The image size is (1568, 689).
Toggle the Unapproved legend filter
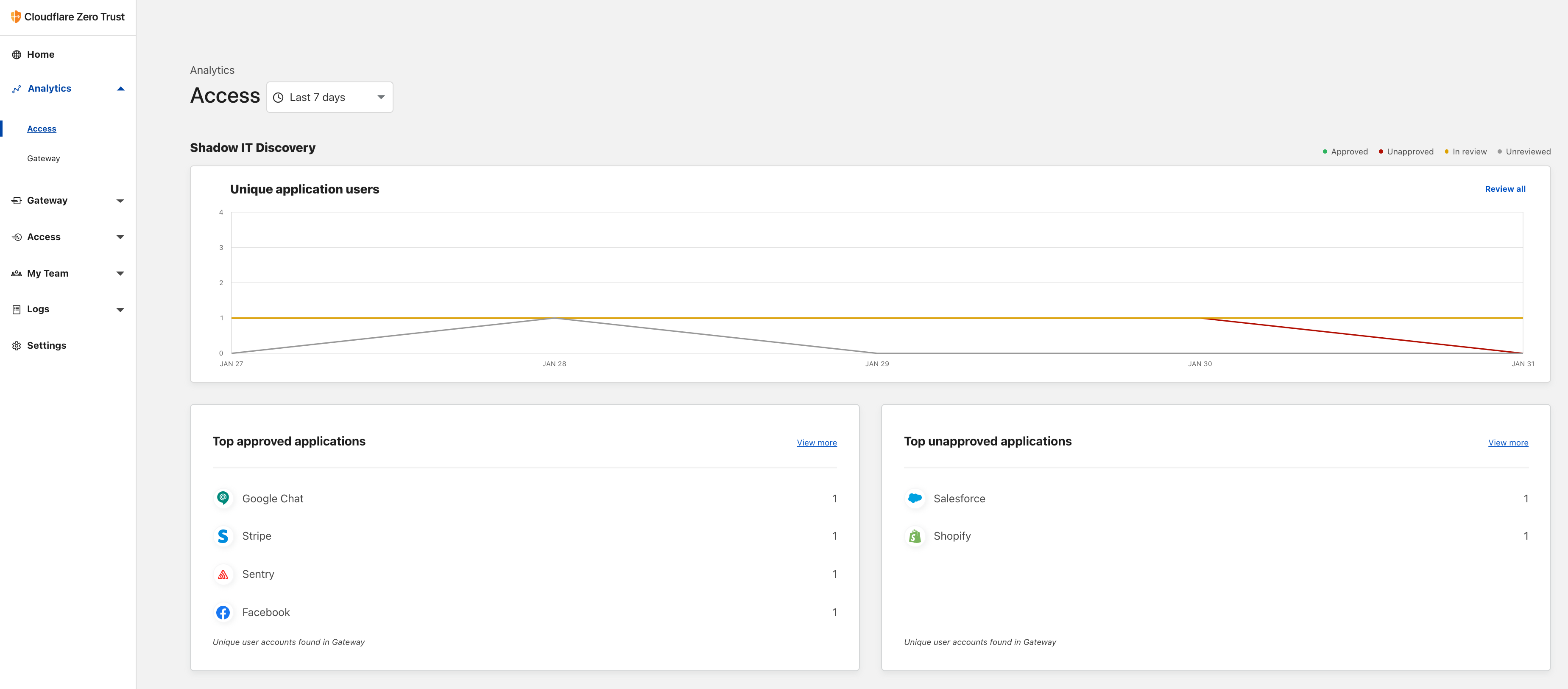pos(1407,151)
